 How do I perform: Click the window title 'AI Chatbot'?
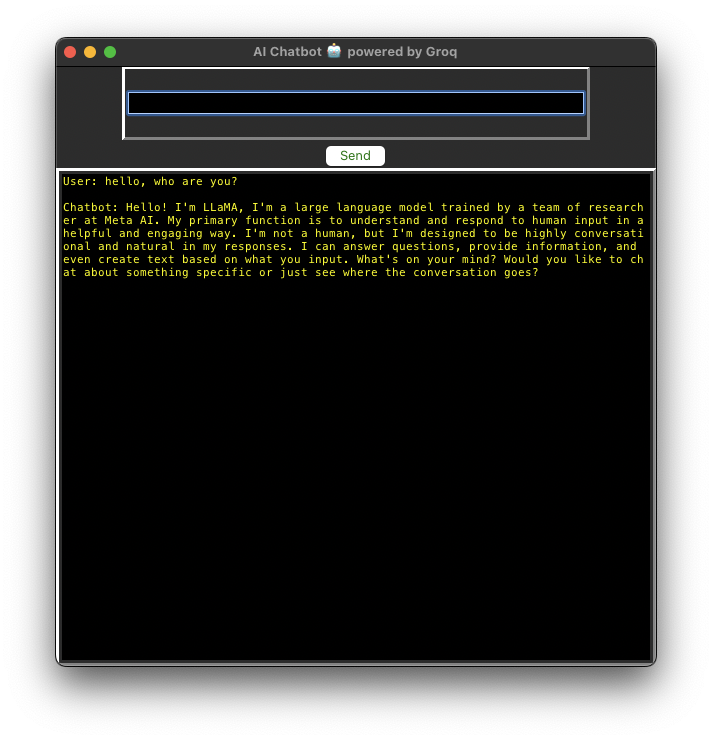coord(287,51)
